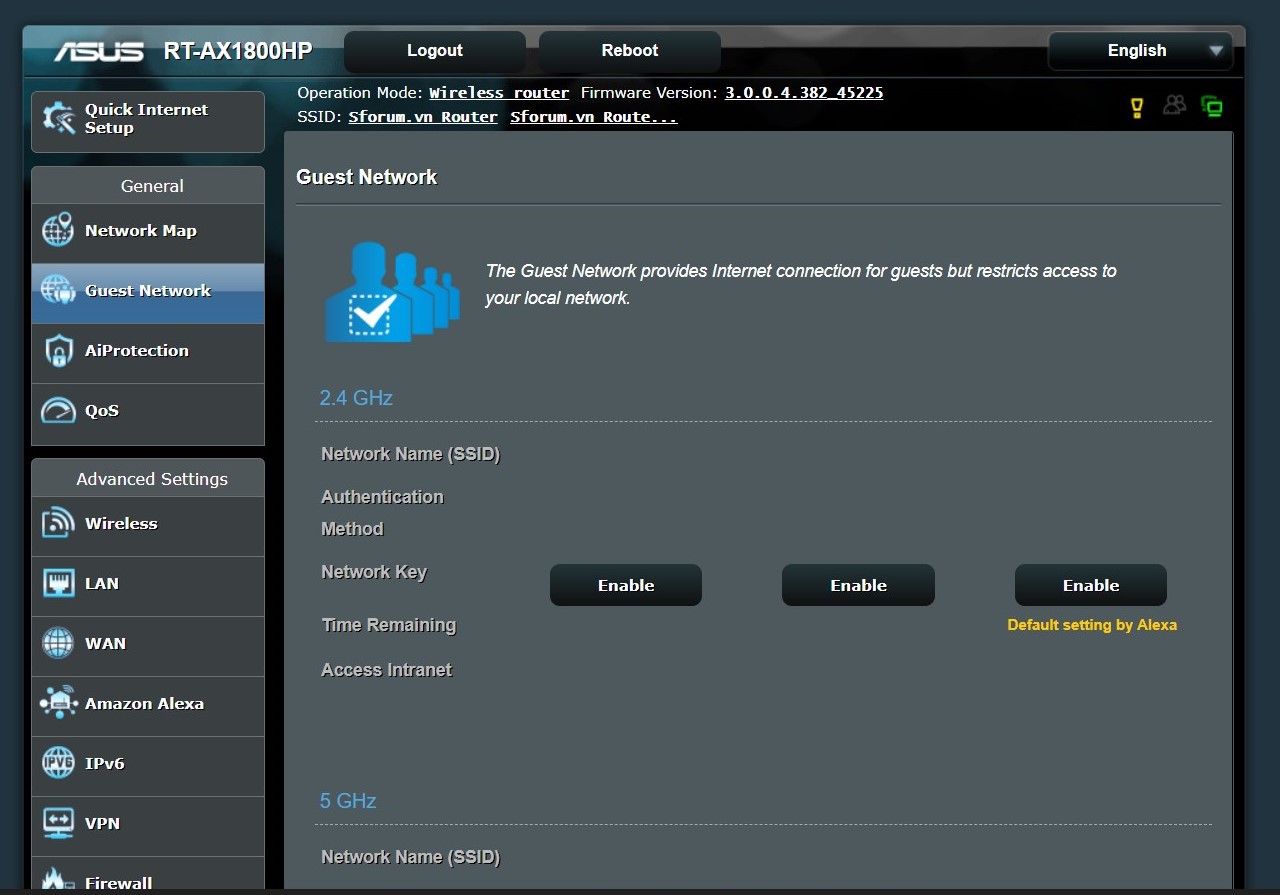Viewport: 1280px width, 895px height.
Task: Click the Guest Network illustration image
Action: click(392, 291)
